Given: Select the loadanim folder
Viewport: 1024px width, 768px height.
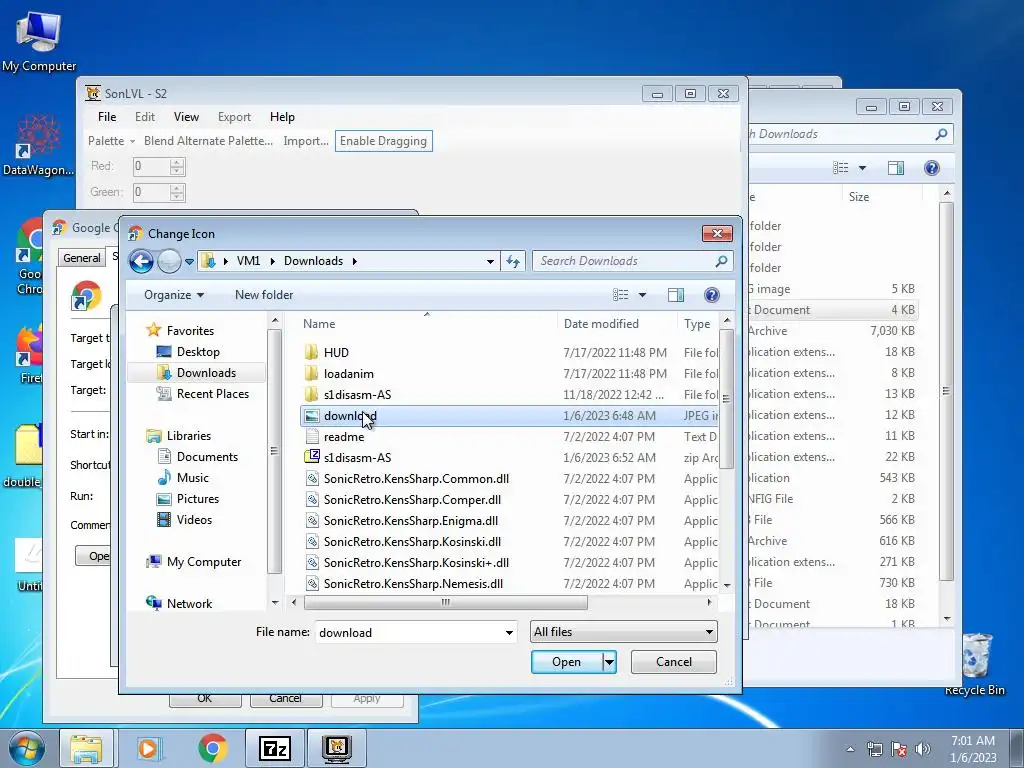Looking at the screenshot, I should click(x=509, y=374).
